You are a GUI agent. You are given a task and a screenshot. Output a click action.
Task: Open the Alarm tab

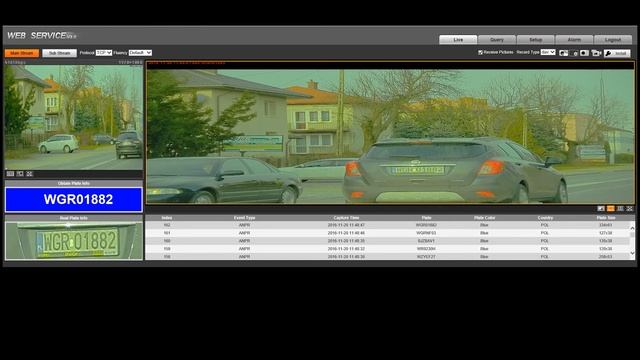point(574,40)
